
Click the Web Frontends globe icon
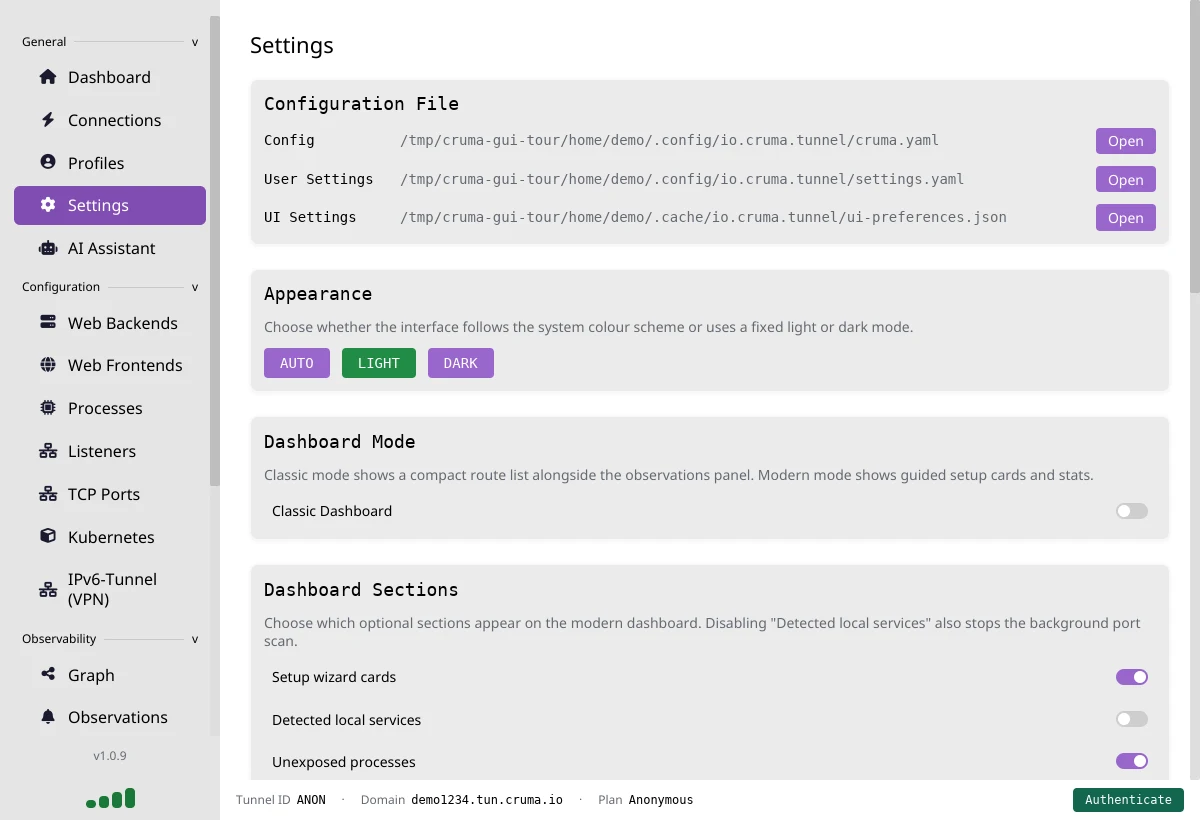(48, 365)
